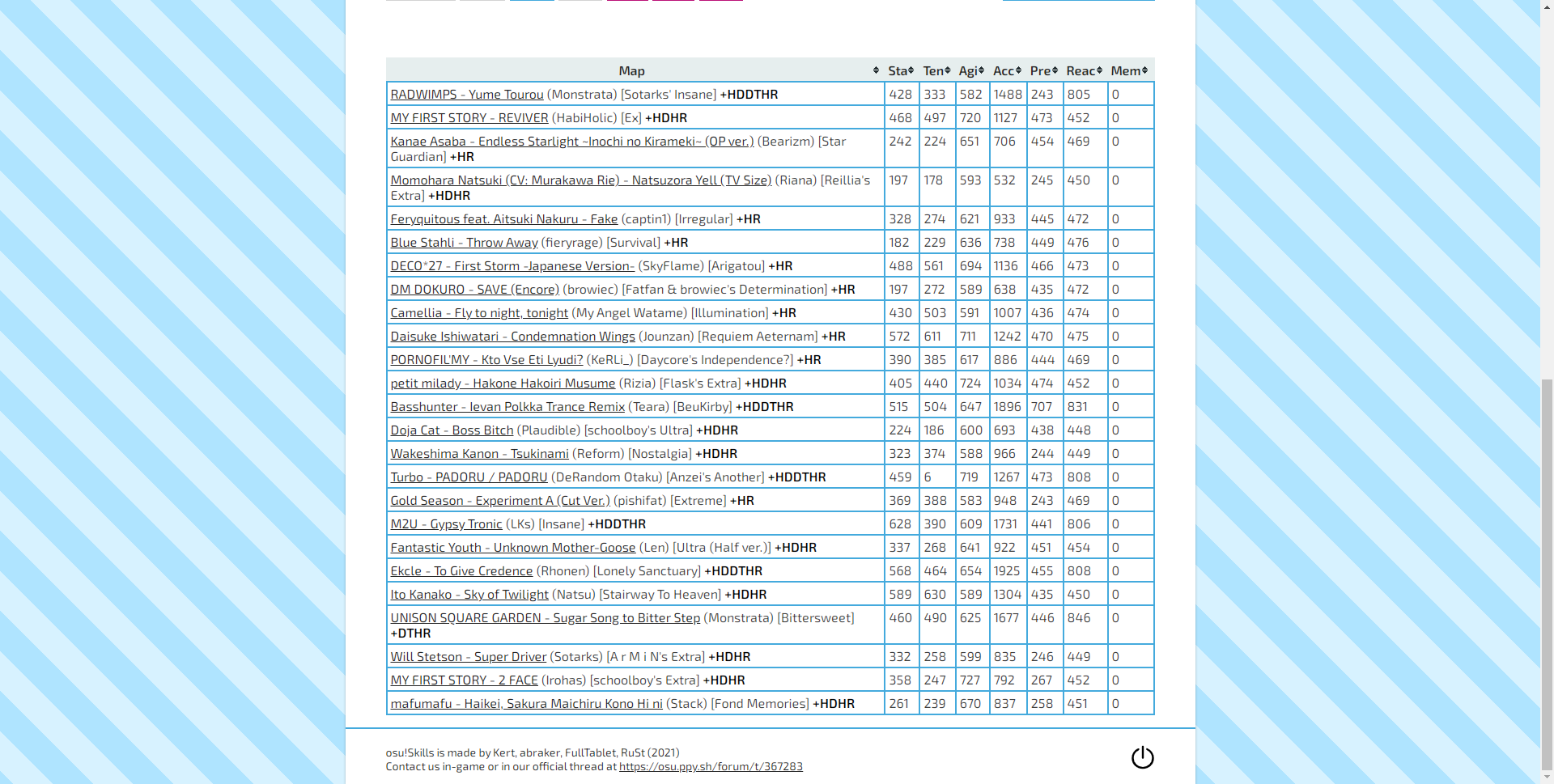Image resolution: width=1554 pixels, height=784 pixels.
Task: Select Pre value 267 in 2 FACE row
Action: (x=1042, y=680)
